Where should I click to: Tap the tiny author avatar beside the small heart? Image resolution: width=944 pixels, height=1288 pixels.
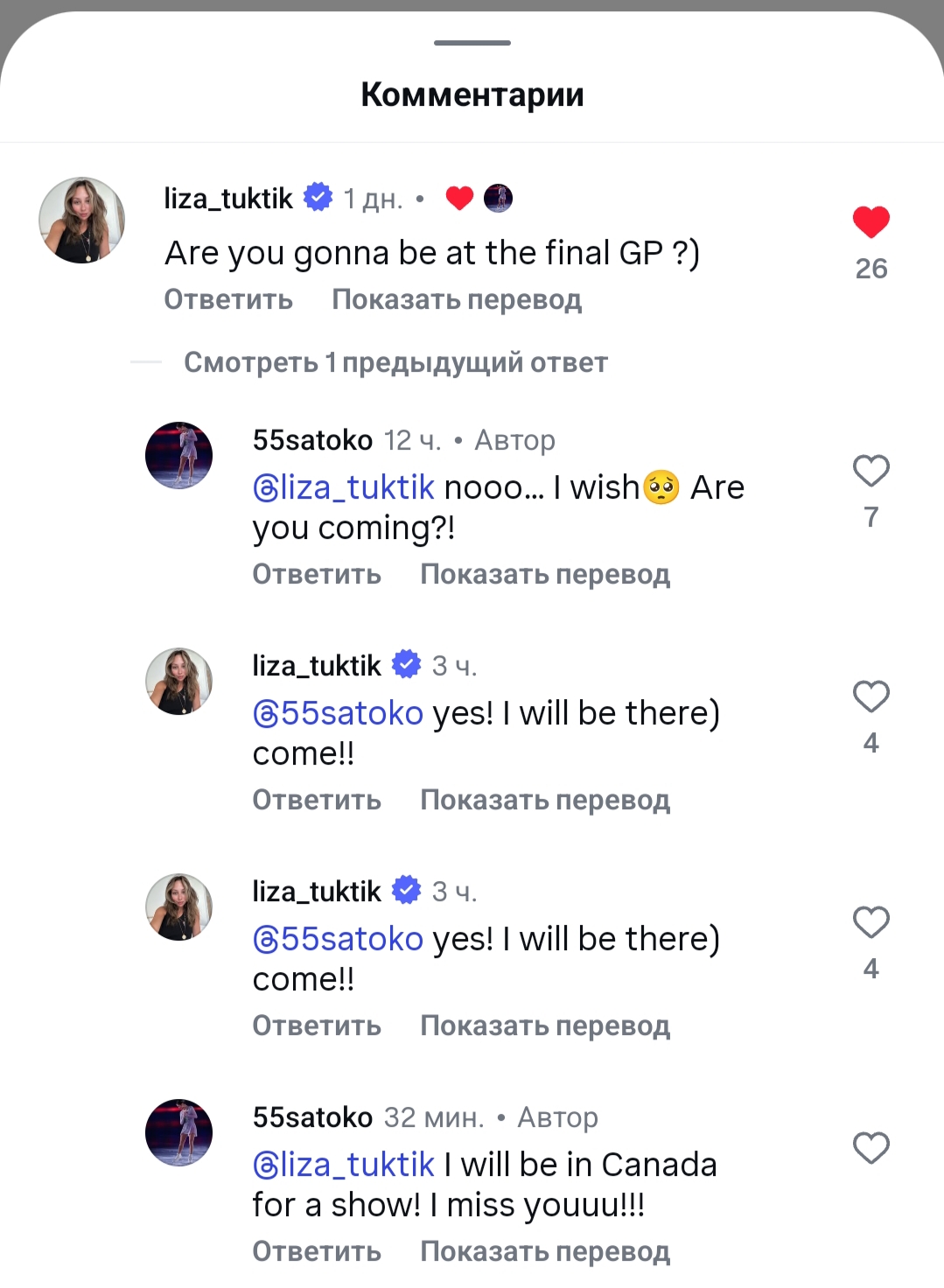(498, 199)
